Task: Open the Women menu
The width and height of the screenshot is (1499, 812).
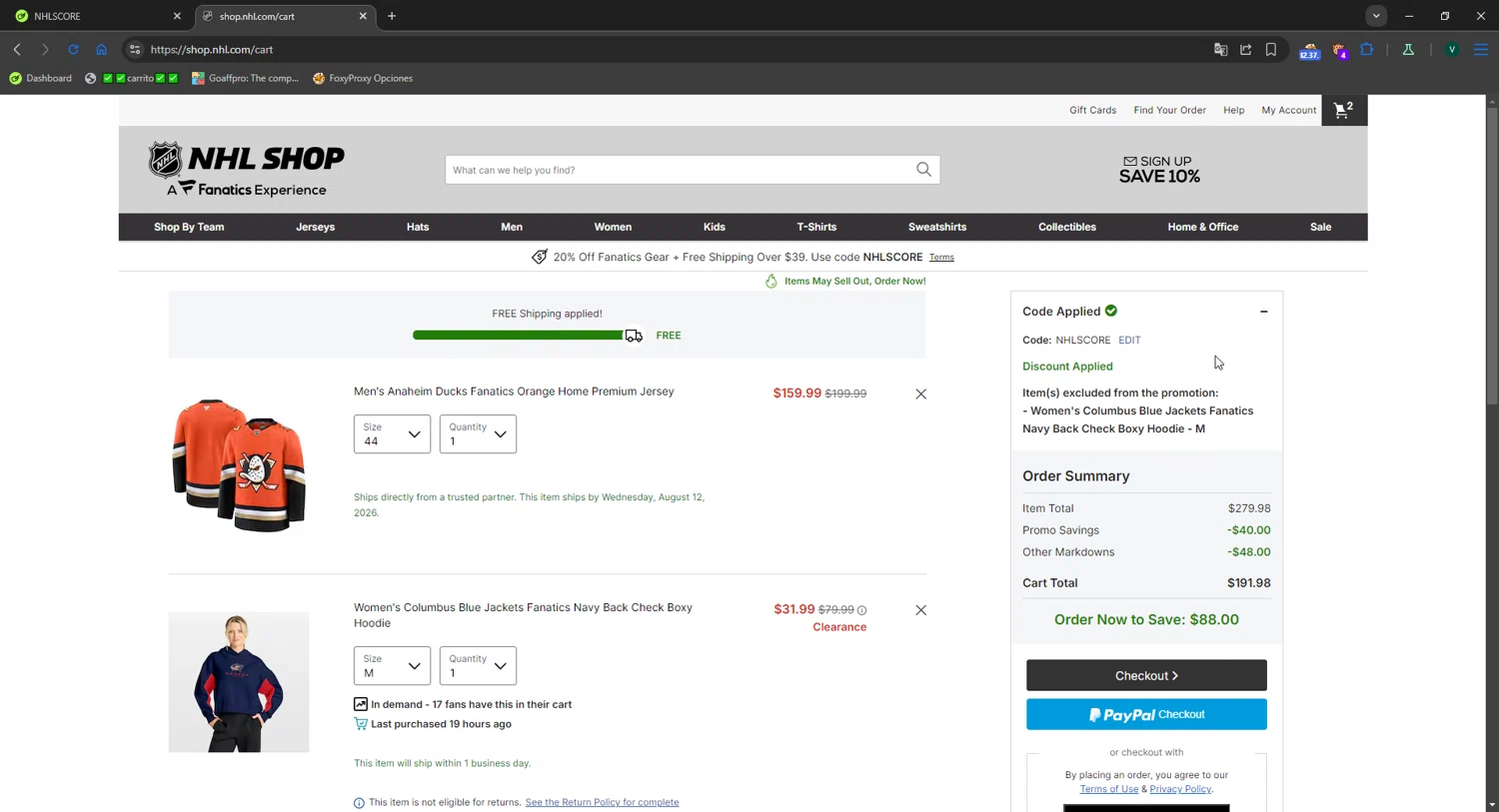Action: click(x=613, y=227)
